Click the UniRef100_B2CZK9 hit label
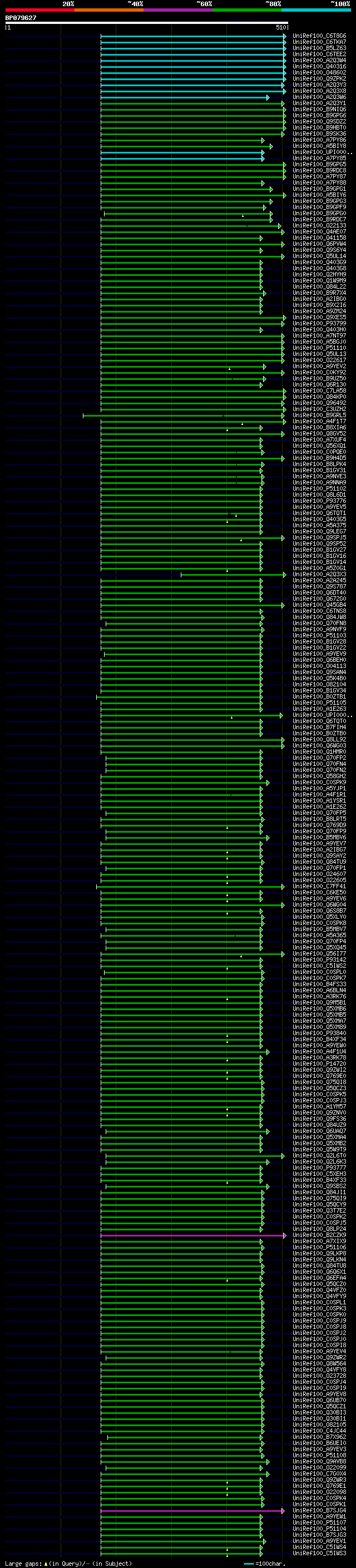The height and width of the screenshot is (1568, 356). click(x=319, y=1235)
